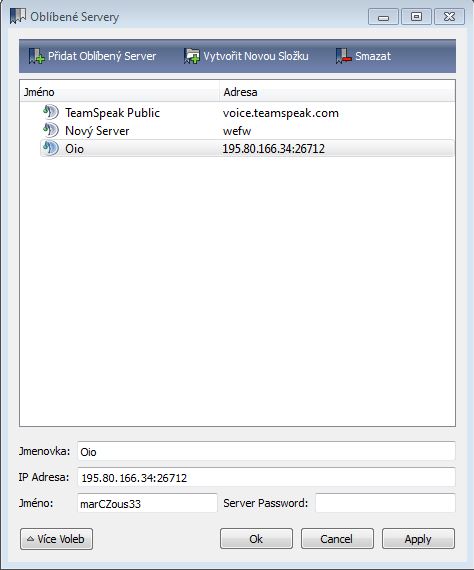Click the Smazat delete bookmark icon
Viewport: 474px width, 570px height.
[x=344, y=56]
